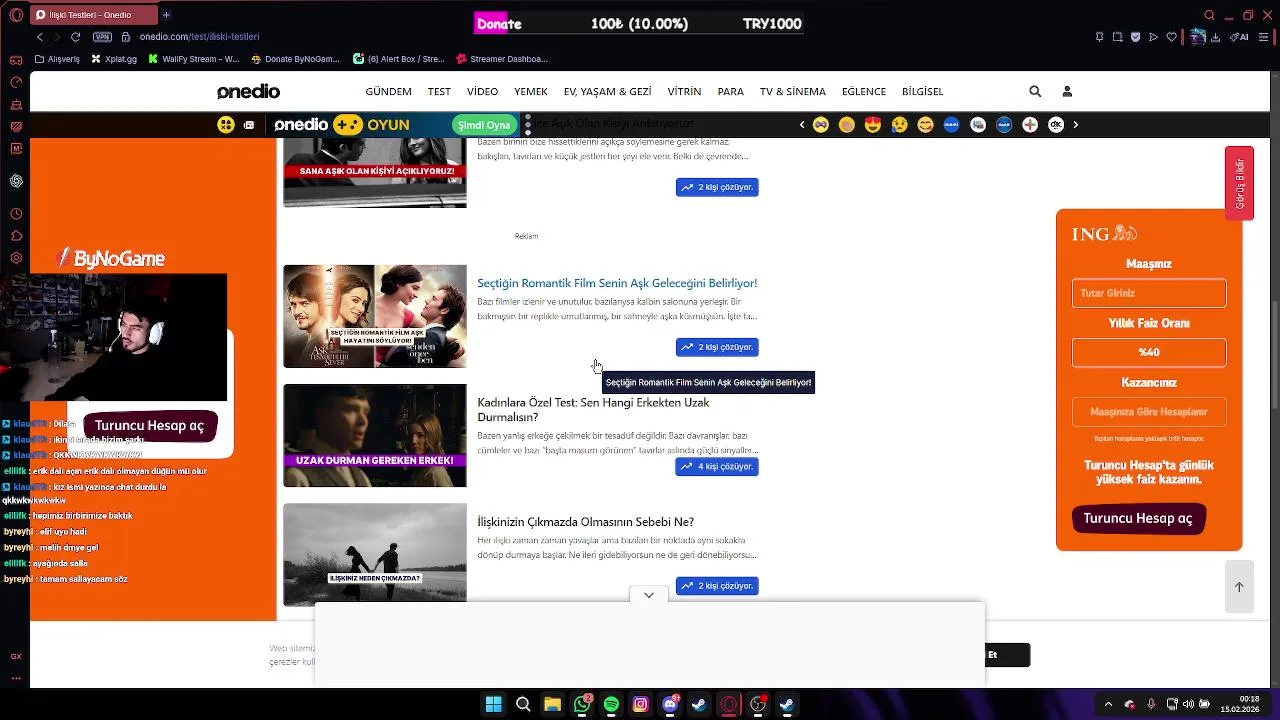Open WhatsApp from the taskbar
The width and height of the screenshot is (1280, 720).
582,705
